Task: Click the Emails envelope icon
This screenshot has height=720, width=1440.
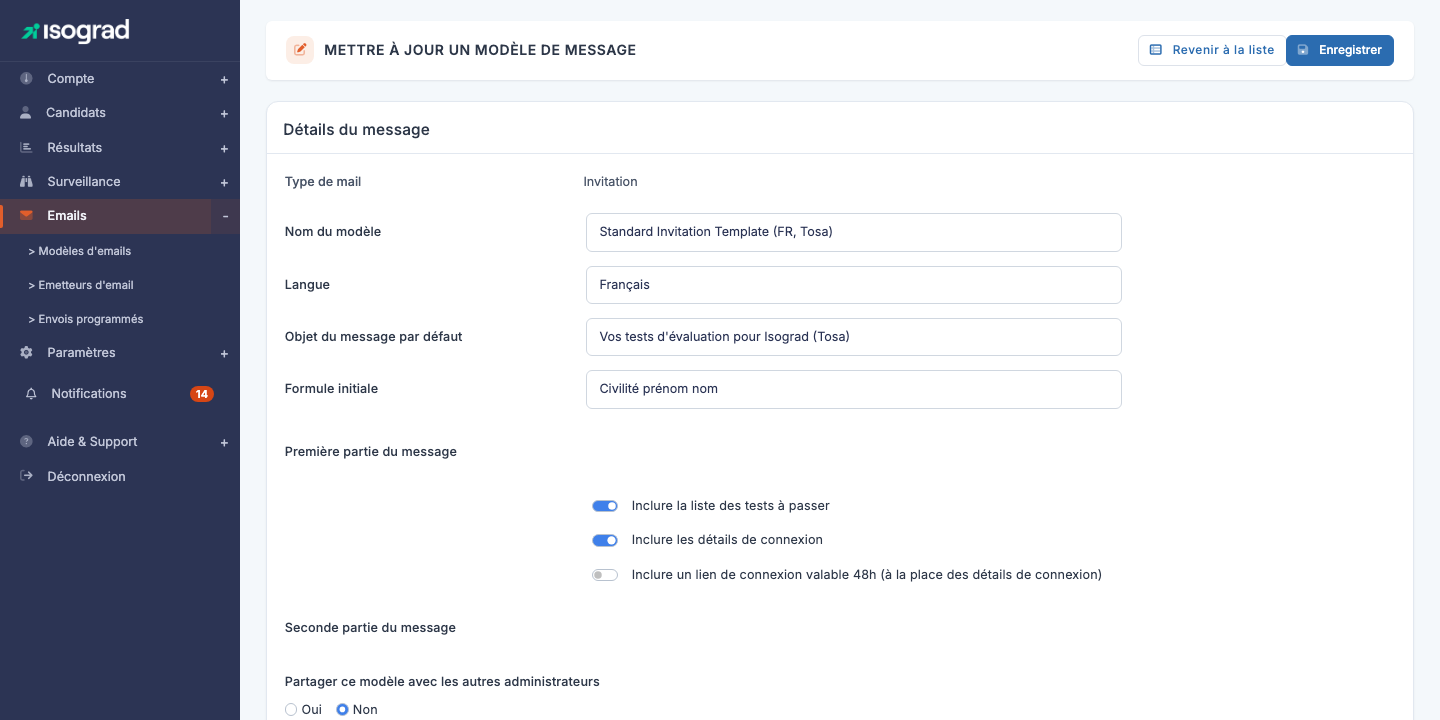Action: coord(26,216)
